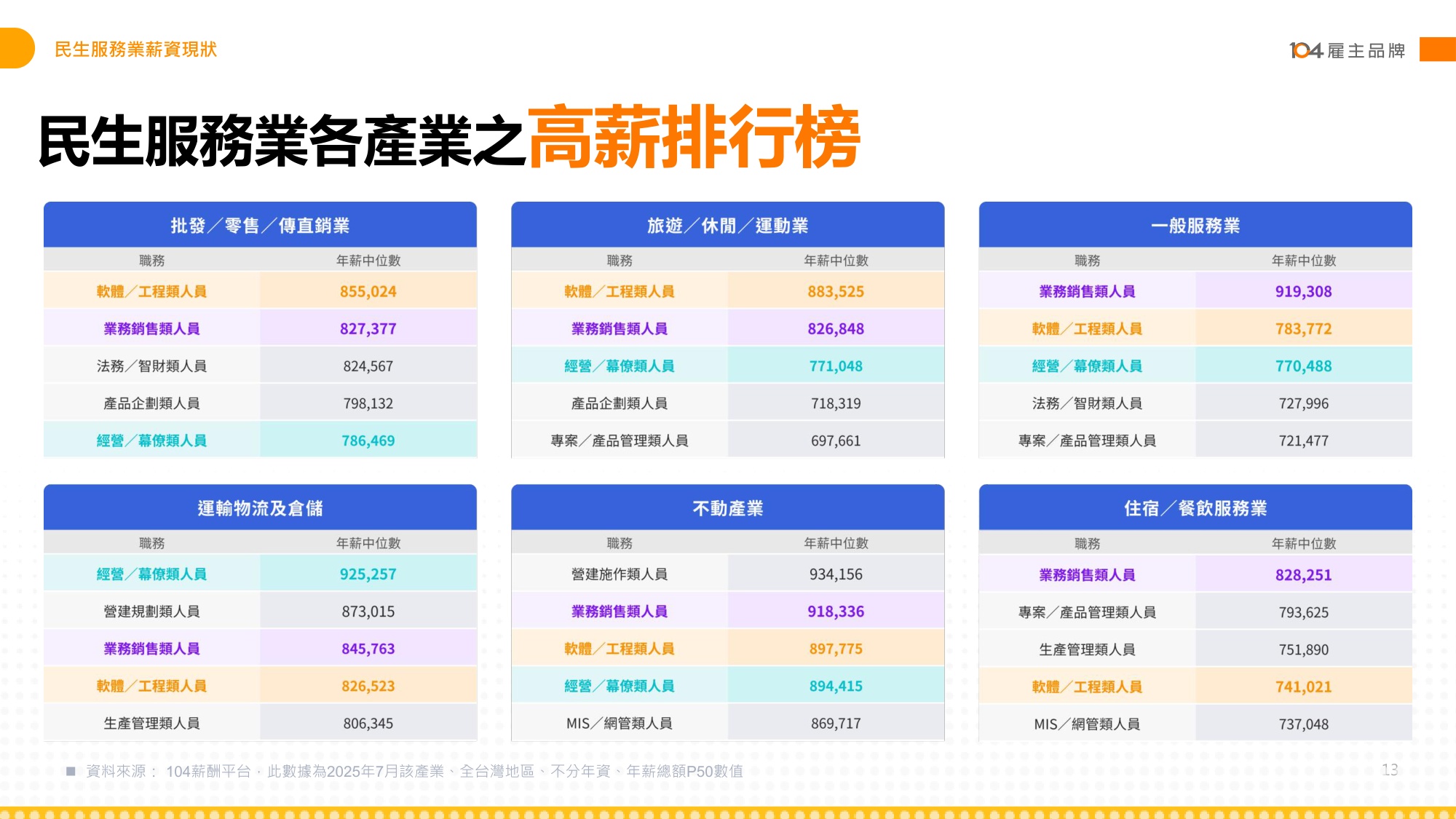Select 產品企劃類人員 in 旅遊休閒 table
1456x819 pixels.
coord(620,403)
